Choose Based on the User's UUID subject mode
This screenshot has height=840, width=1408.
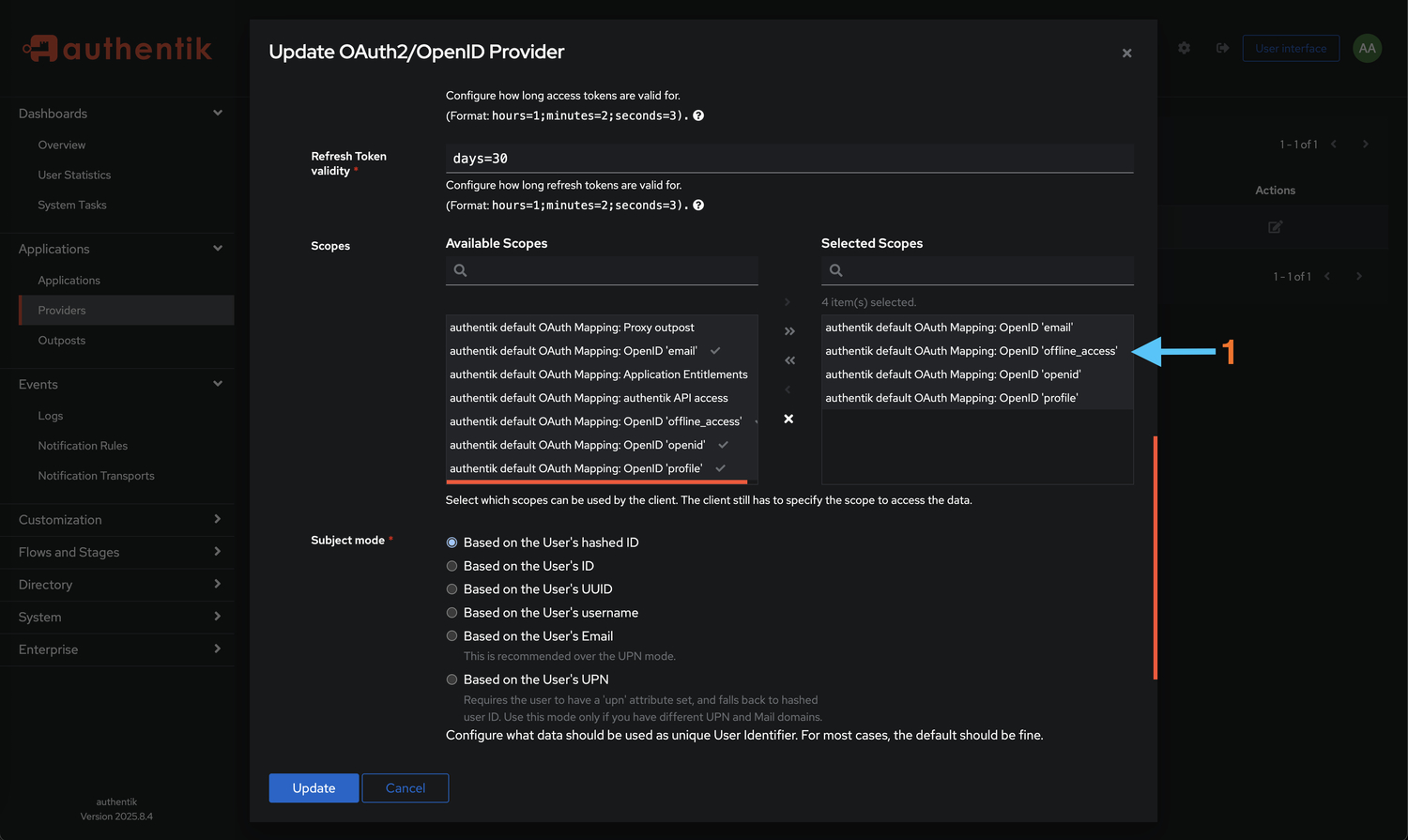click(451, 588)
